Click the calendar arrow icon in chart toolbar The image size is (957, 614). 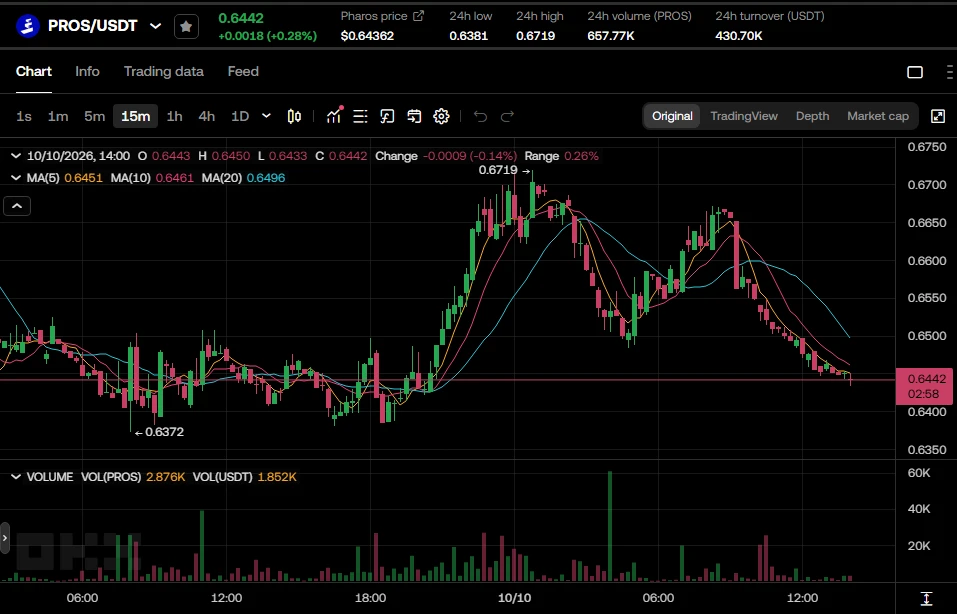pyautogui.click(x=414, y=116)
